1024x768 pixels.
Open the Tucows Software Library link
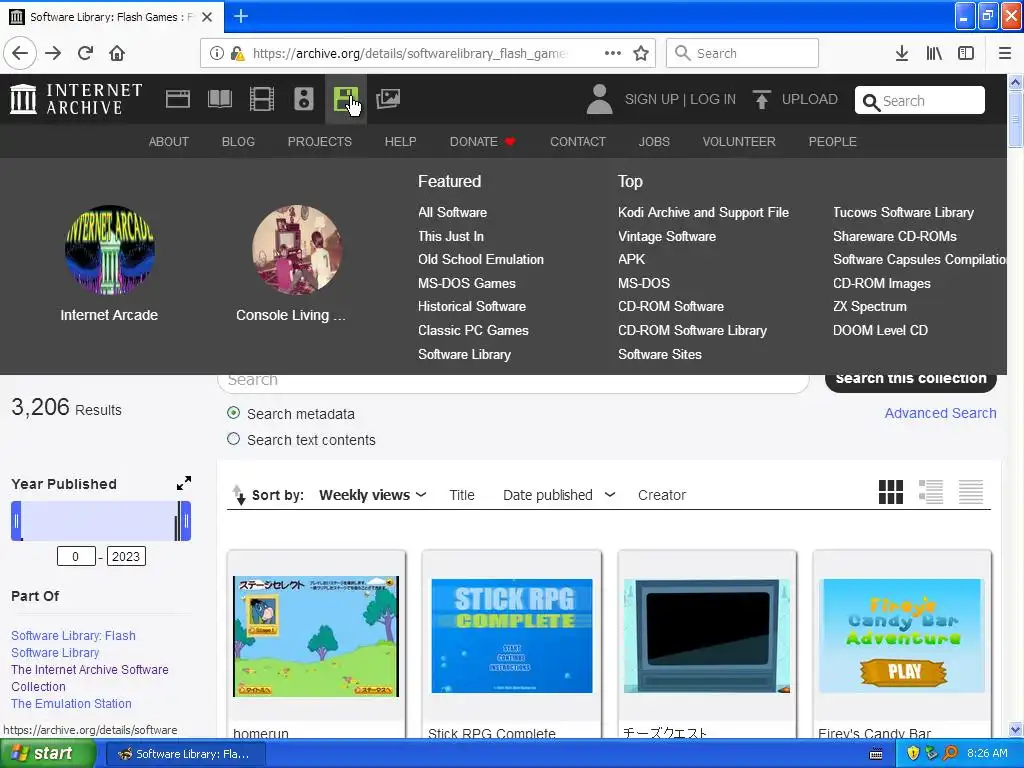(x=903, y=212)
